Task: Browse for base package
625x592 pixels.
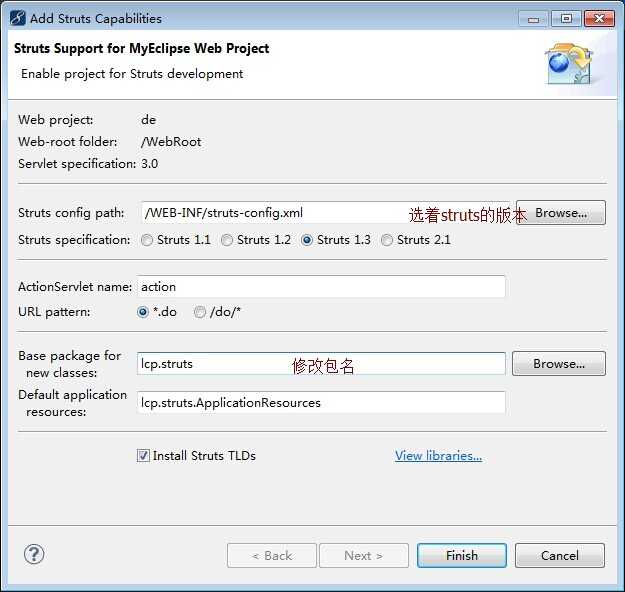Action: (559, 364)
